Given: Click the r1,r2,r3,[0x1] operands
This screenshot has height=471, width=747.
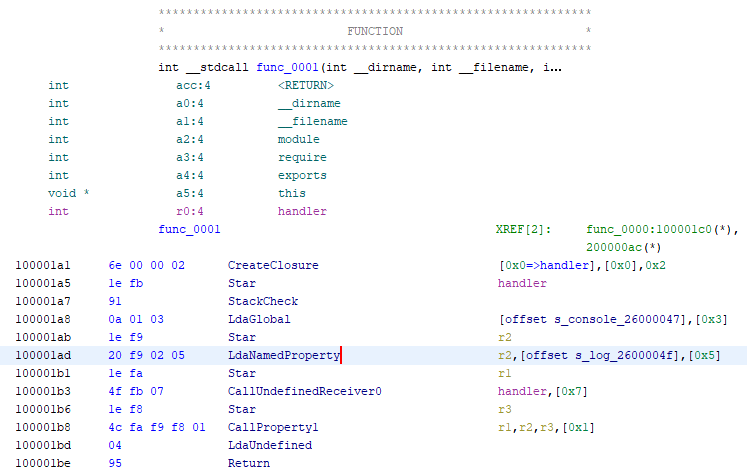Looking at the screenshot, I should (546, 428).
